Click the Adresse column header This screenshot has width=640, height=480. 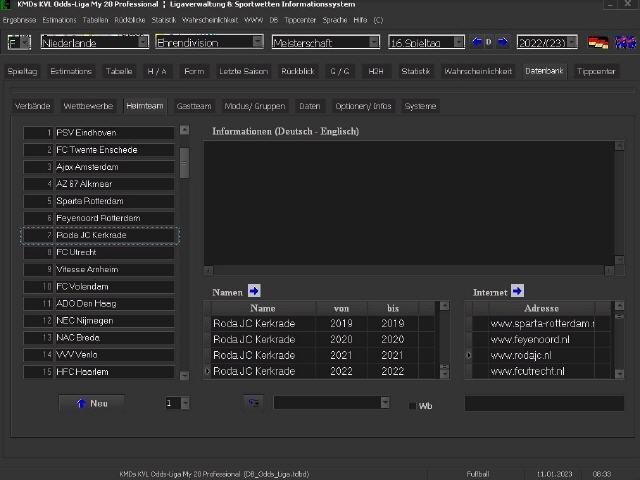[542, 308]
